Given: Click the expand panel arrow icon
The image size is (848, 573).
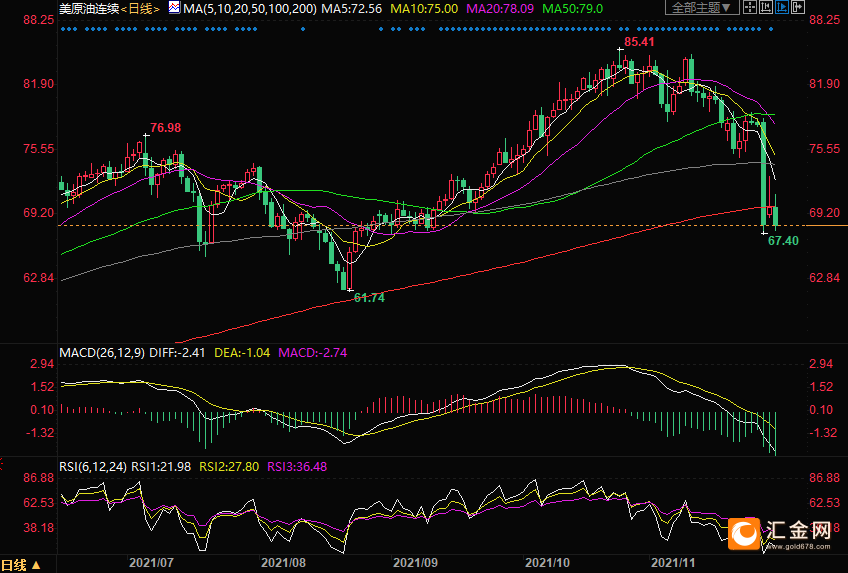Looking at the screenshot, I should [798, 8].
